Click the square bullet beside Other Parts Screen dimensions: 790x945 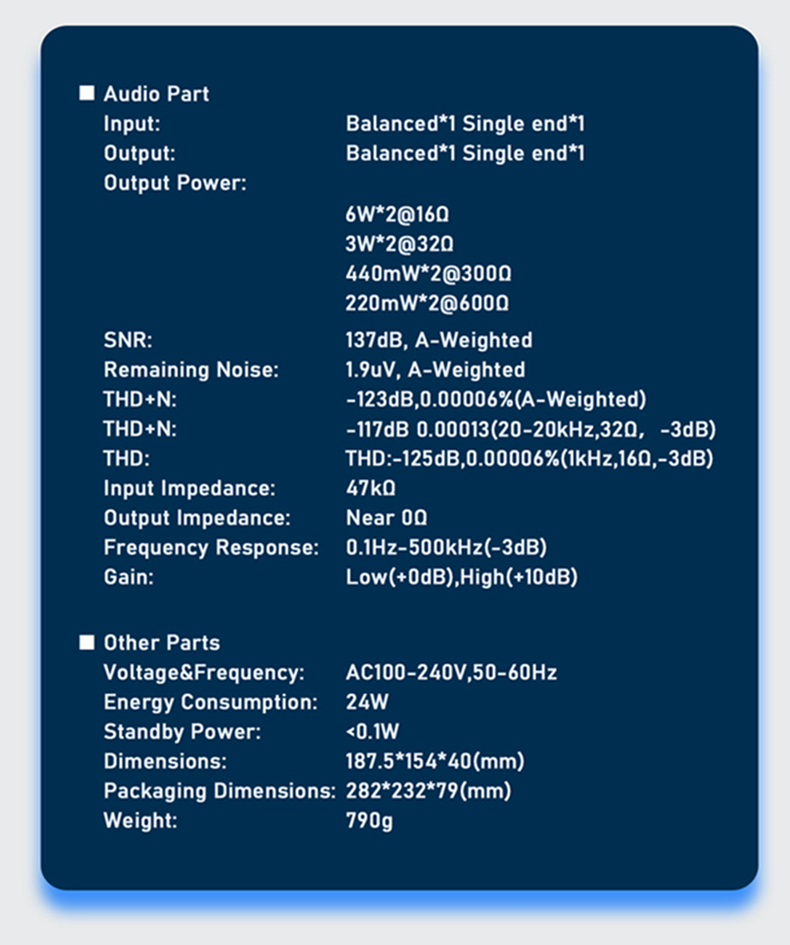pyautogui.click(x=86, y=642)
